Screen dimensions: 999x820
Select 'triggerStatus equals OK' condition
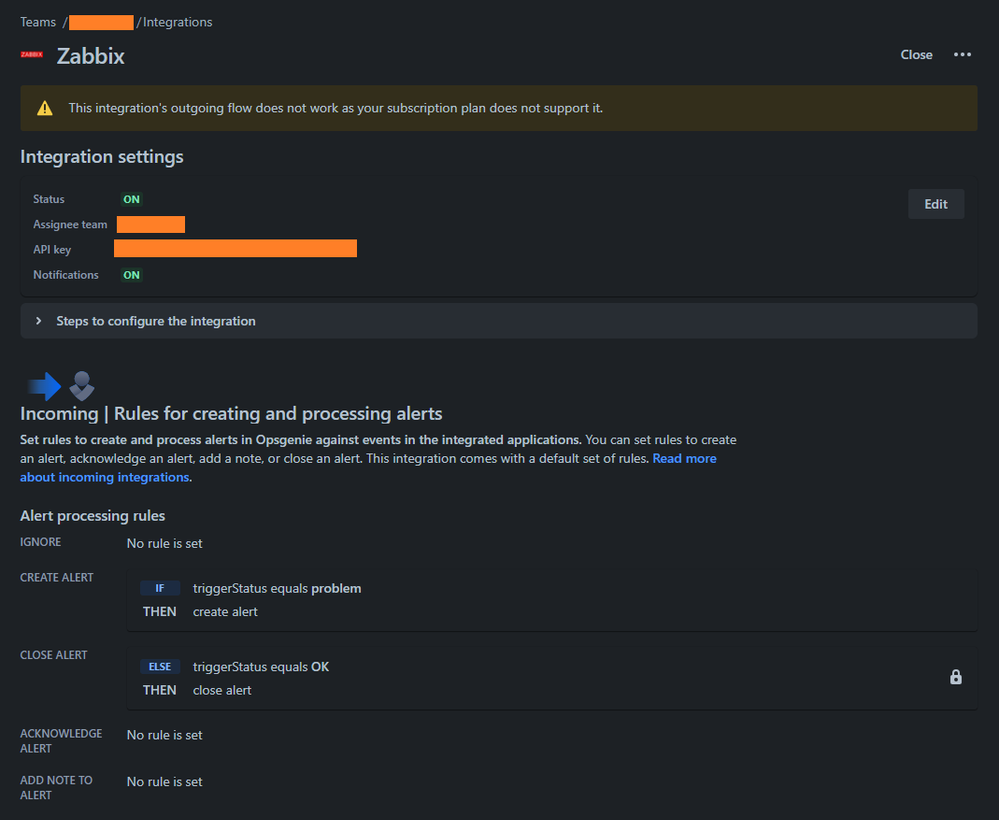click(x=261, y=666)
